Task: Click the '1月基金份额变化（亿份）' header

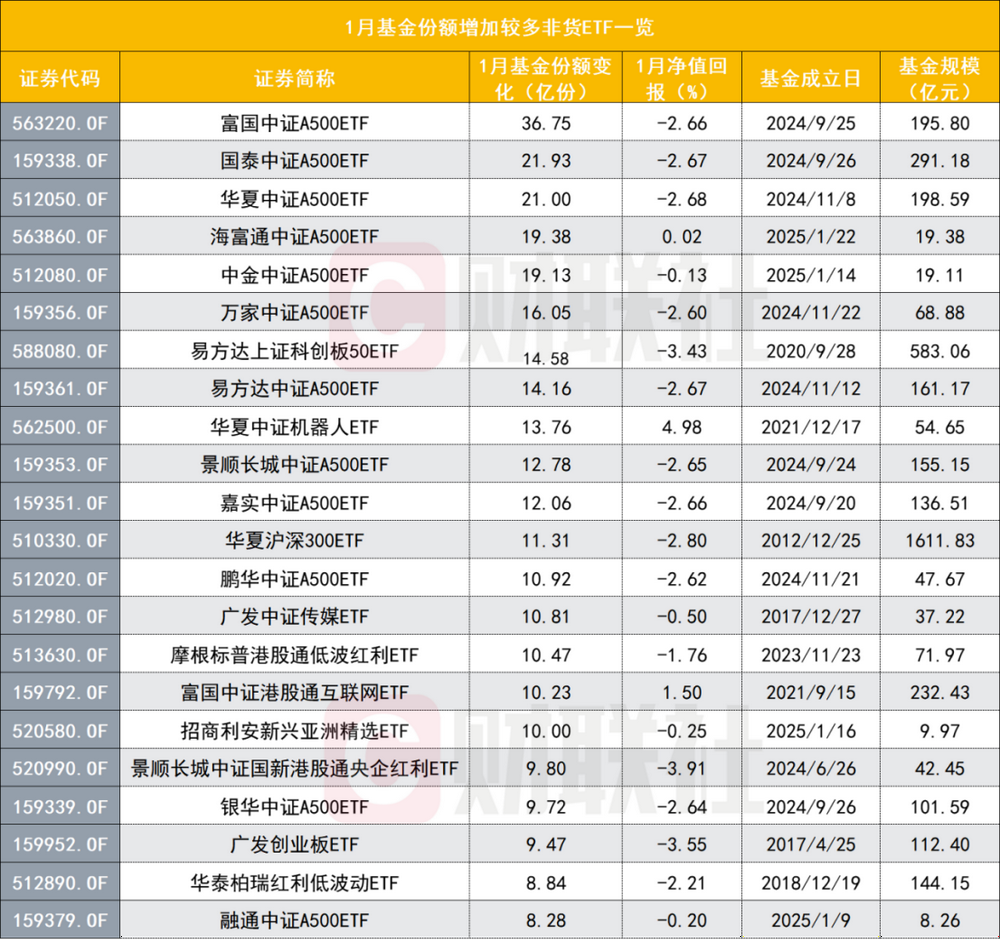Action: (545, 78)
